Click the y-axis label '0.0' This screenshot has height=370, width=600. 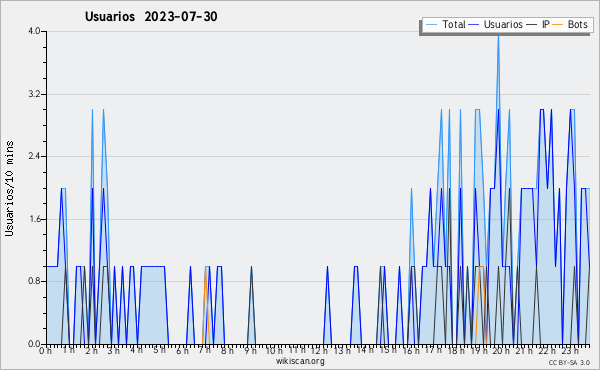(34, 344)
